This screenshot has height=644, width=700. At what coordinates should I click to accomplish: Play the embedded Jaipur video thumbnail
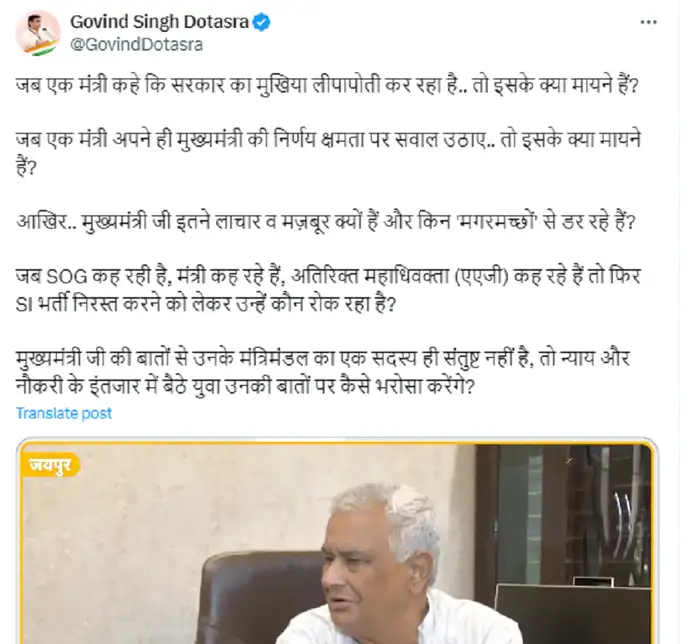click(337, 541)
